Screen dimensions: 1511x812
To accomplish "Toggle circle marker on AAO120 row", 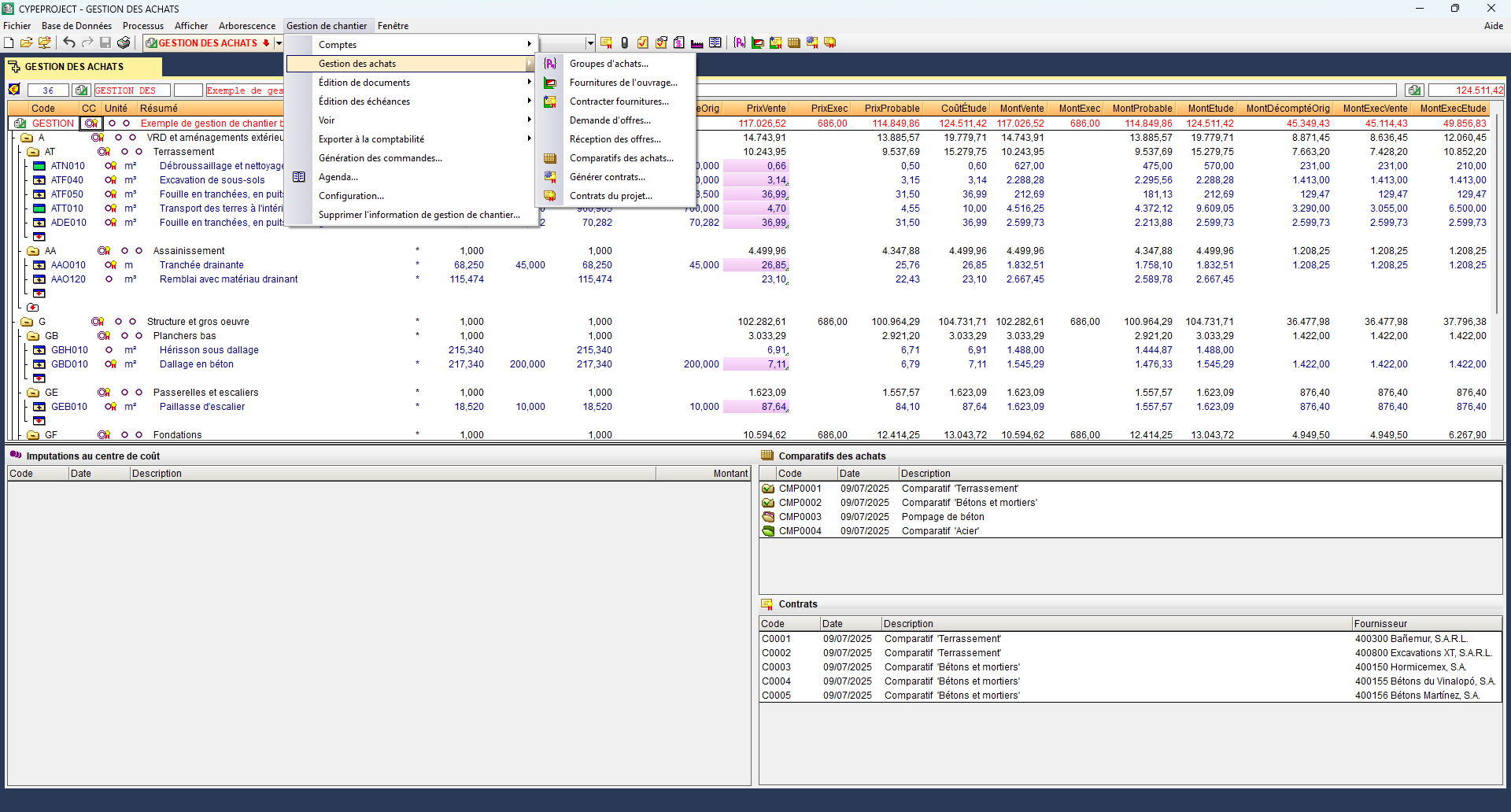I will tap(109, 279).
